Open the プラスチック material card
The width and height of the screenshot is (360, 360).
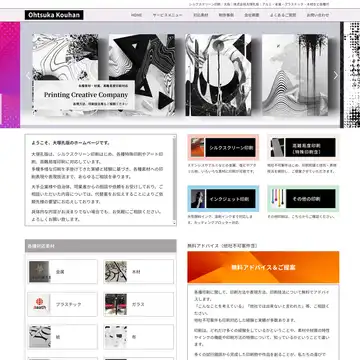[x=62, y=304]
